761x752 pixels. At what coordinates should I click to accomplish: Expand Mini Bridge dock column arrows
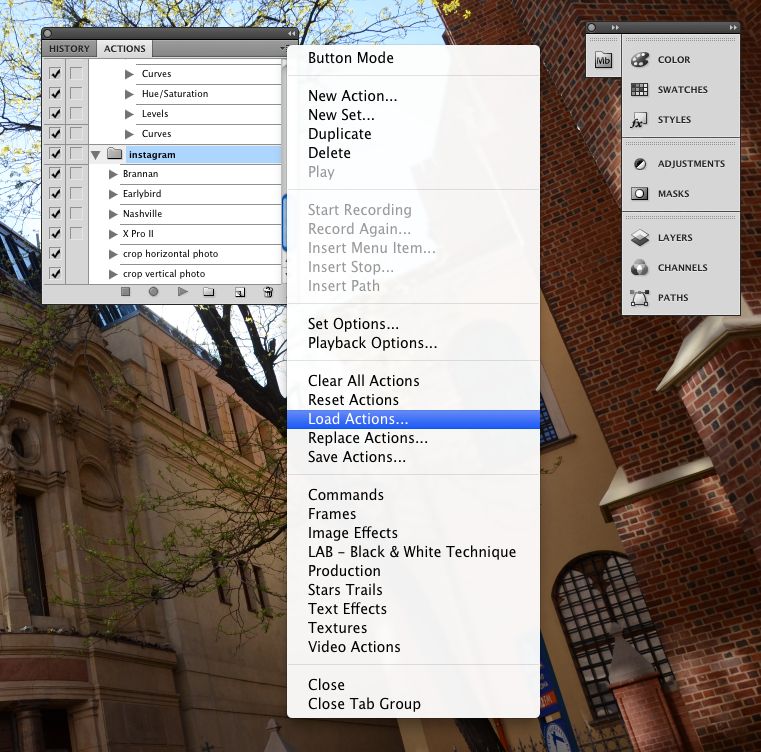[615, 28]
